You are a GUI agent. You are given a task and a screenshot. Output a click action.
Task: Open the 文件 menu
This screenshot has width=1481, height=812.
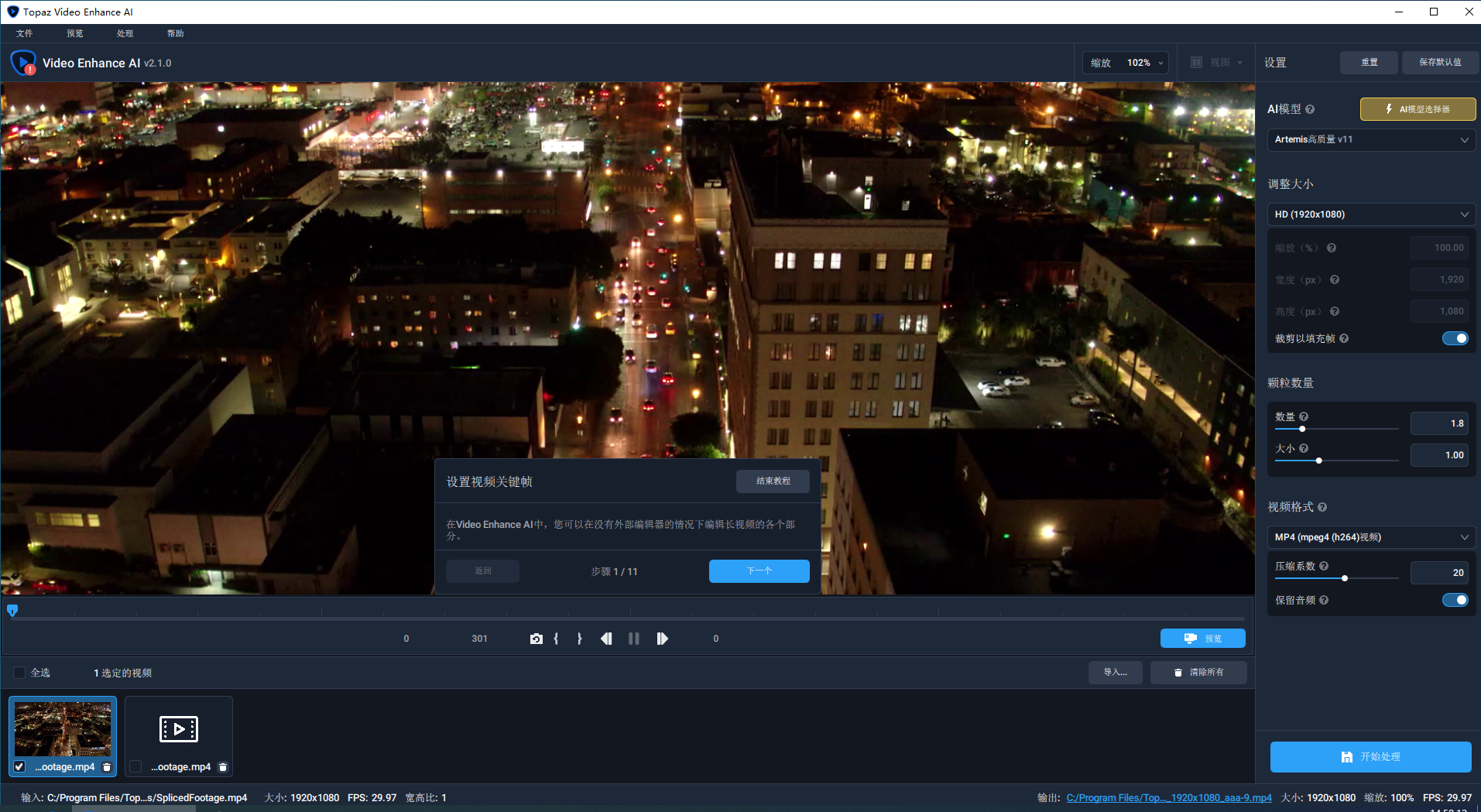[x=25, y=33]
